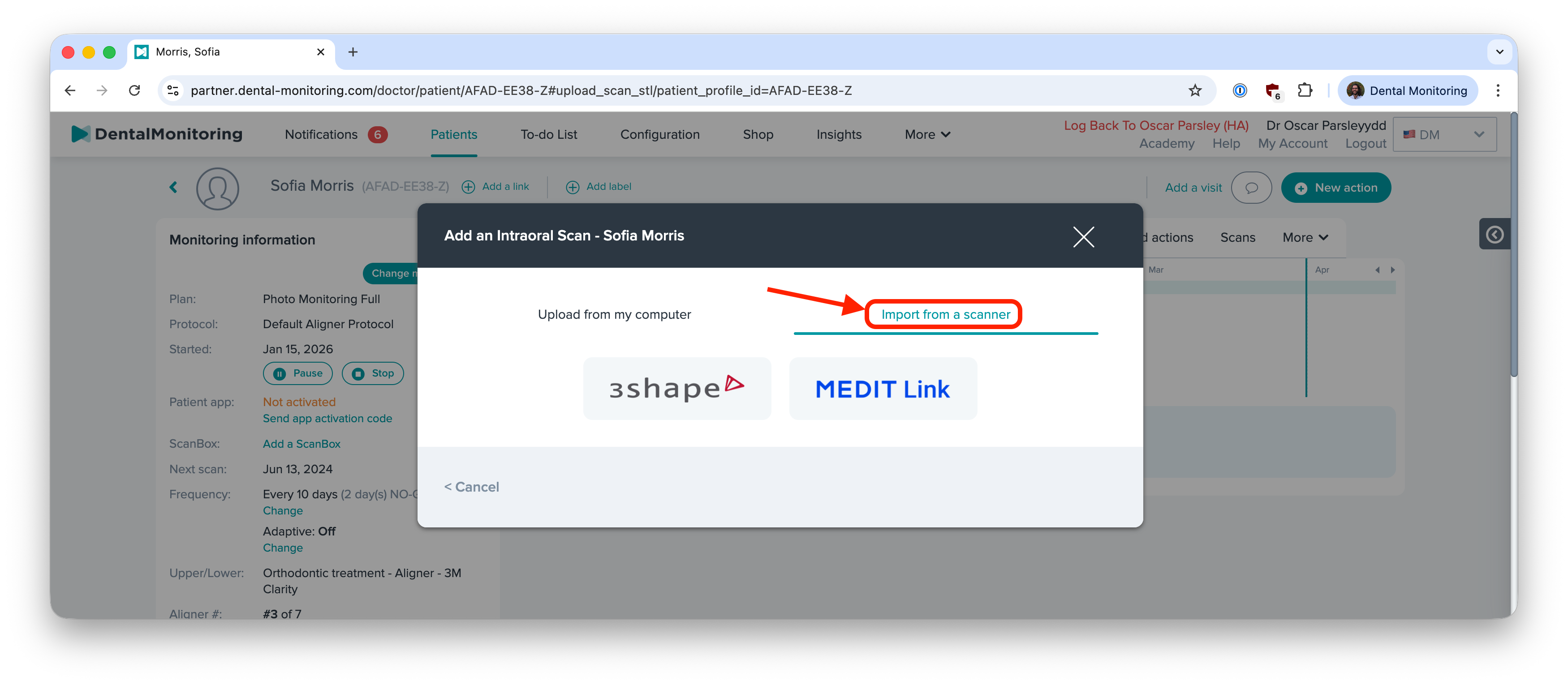Go forward in browser history
The image size is (1568, 685).
[x=102, y=90]
